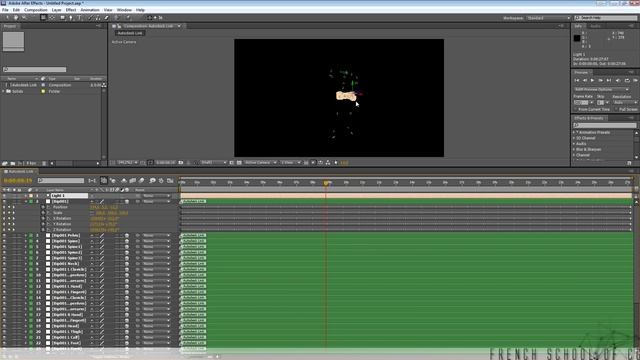Image resolution: width=640 pixels, height=360 pixels.
Task: Click the current timecode in the timeline
Action: coord(18,180)
